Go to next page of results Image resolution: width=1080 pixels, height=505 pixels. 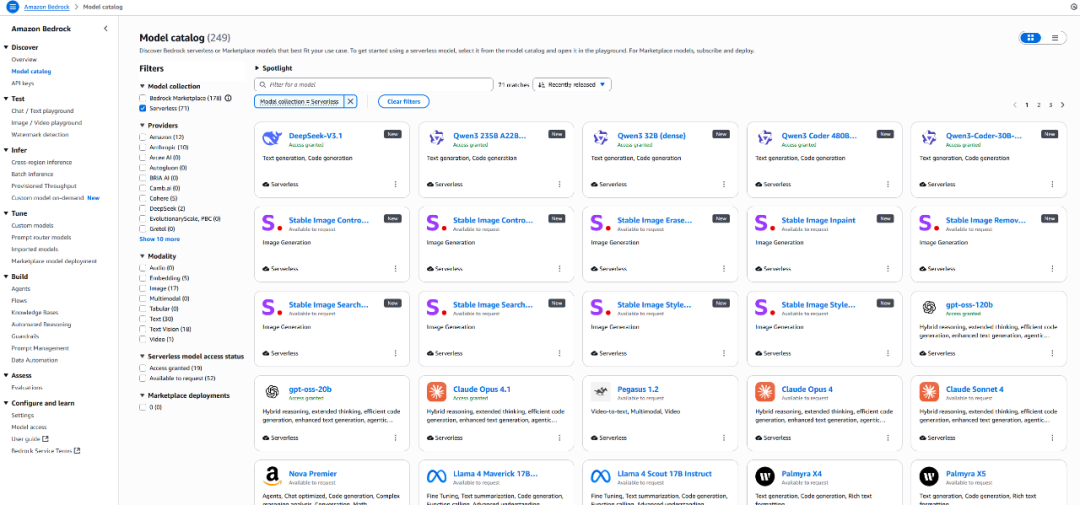click(x=1061, y=104)
